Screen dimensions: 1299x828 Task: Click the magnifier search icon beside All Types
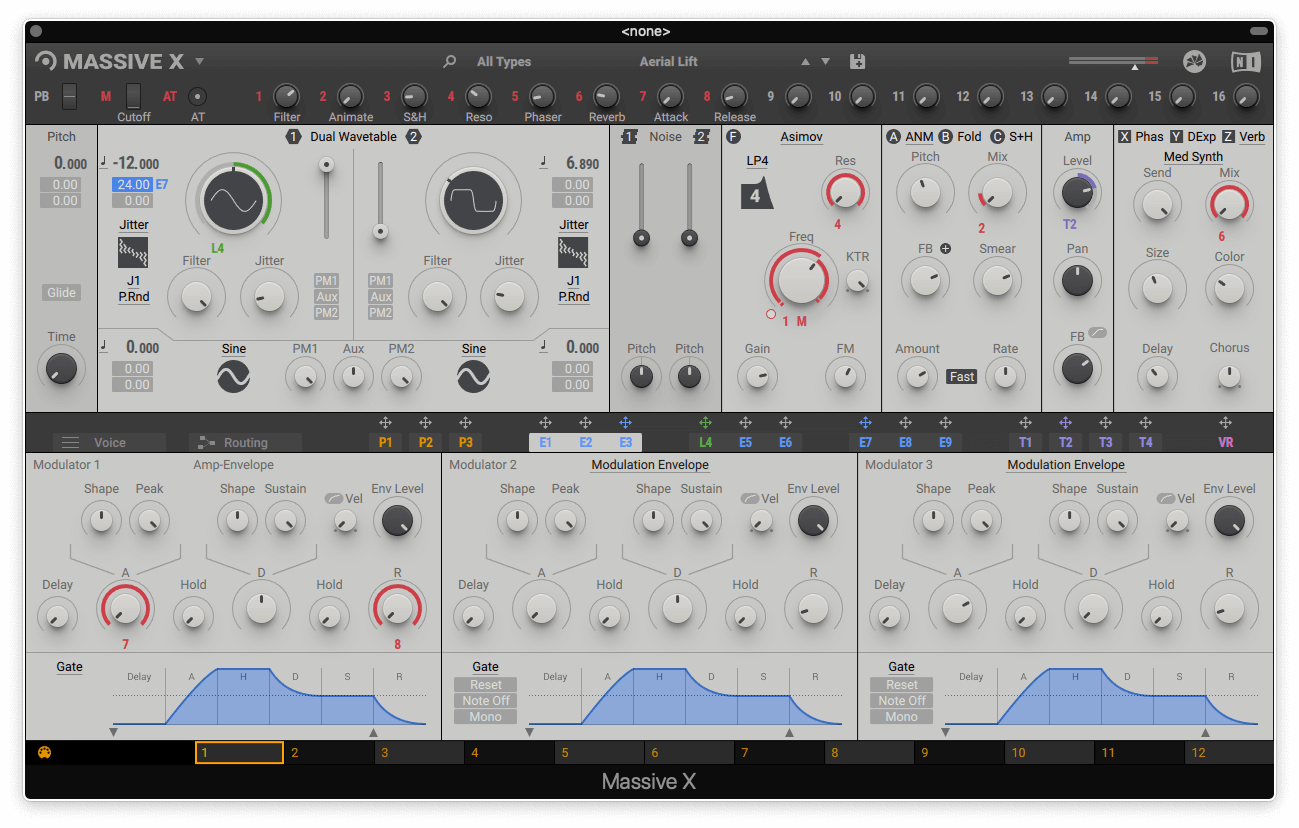[x=450, y=62]
